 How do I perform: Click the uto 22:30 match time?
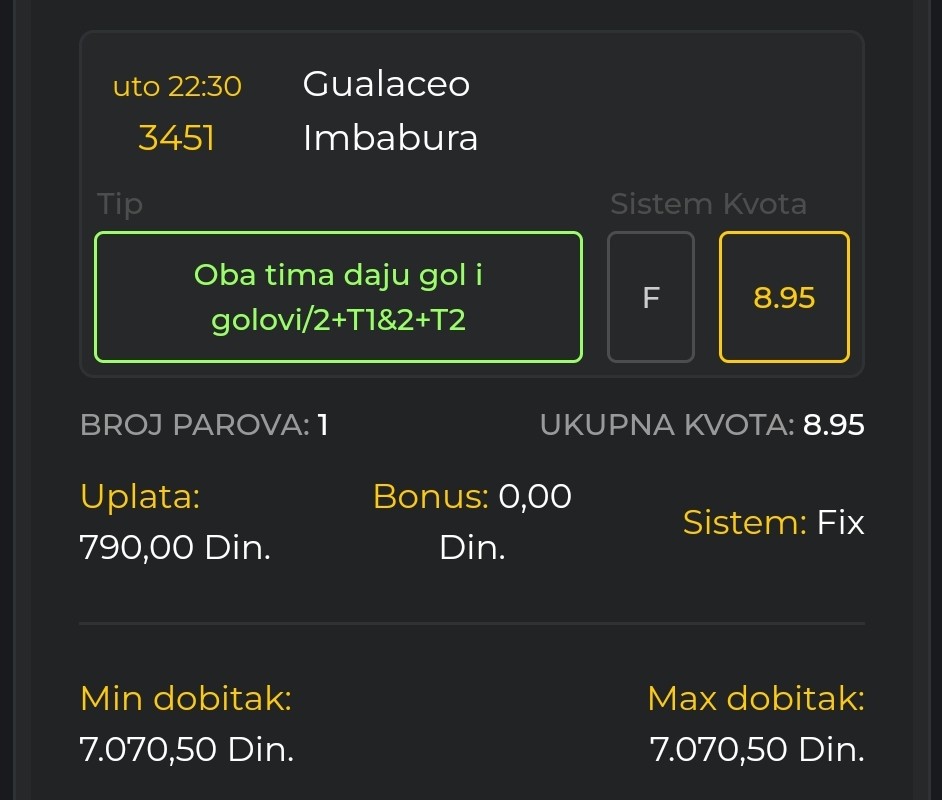[177, 86]
